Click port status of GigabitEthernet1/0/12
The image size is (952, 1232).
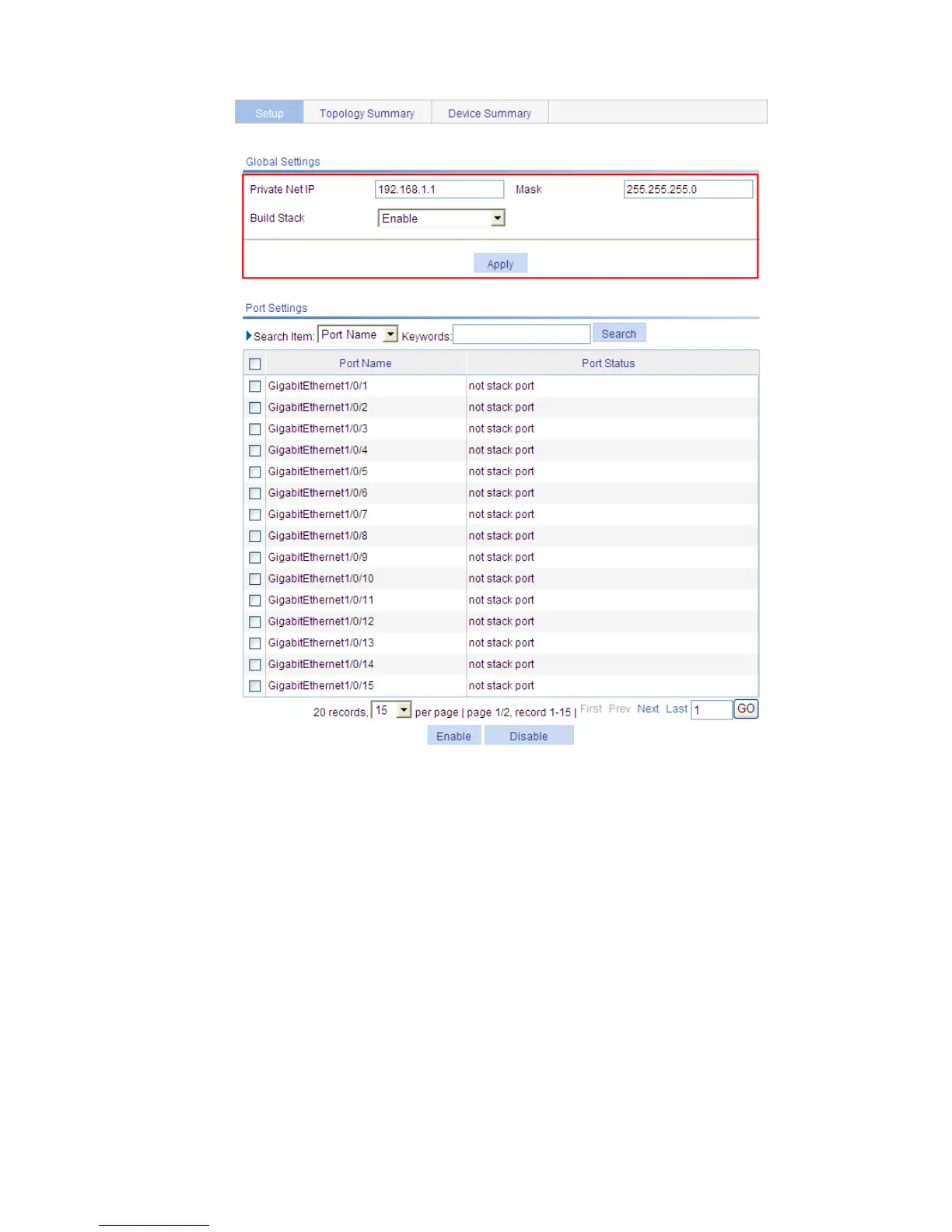click(x=501, y=621)
